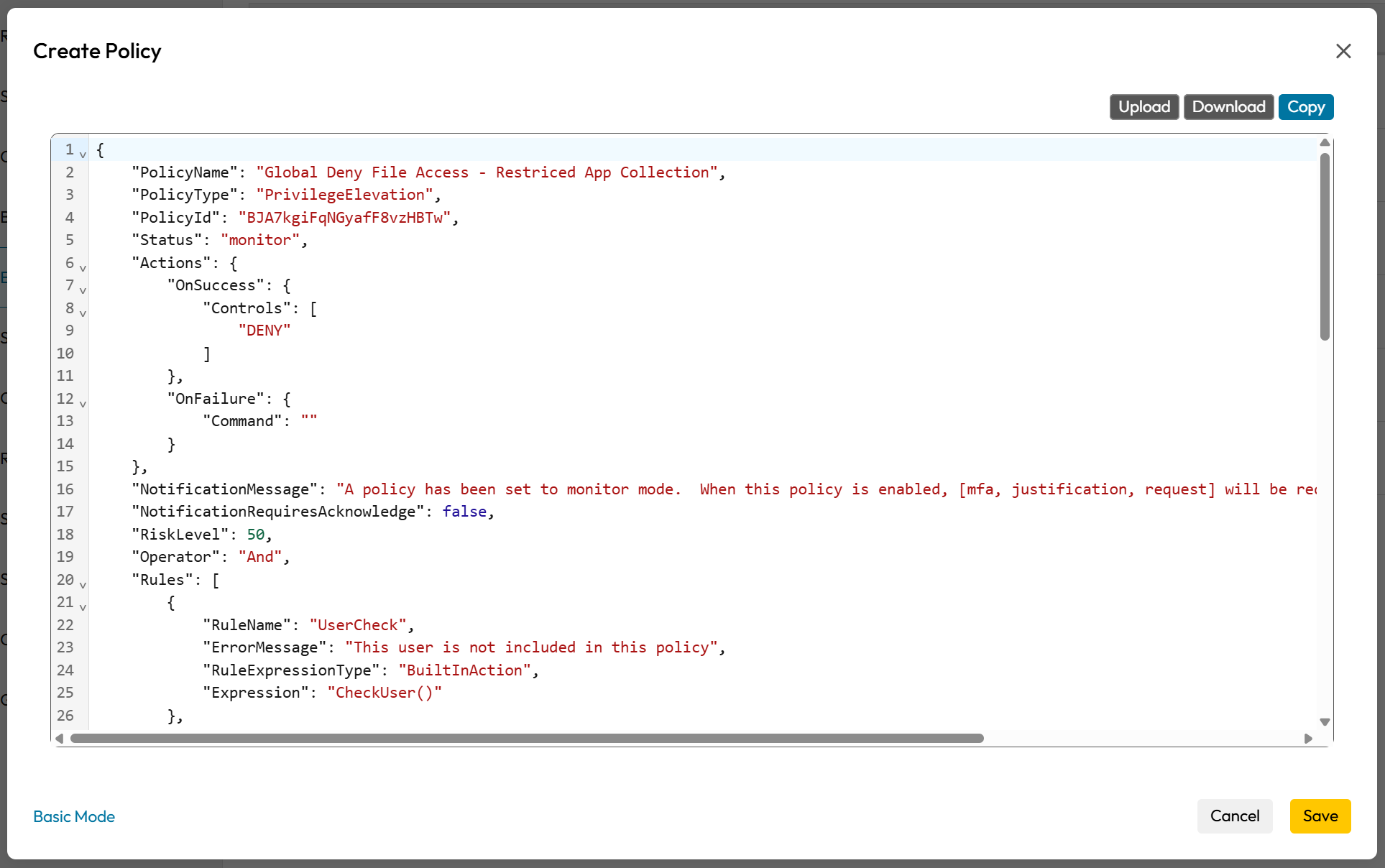Click the editor scroll up arrow
This screenshot has width=1385, height=868.
(x=1325, y=142)
